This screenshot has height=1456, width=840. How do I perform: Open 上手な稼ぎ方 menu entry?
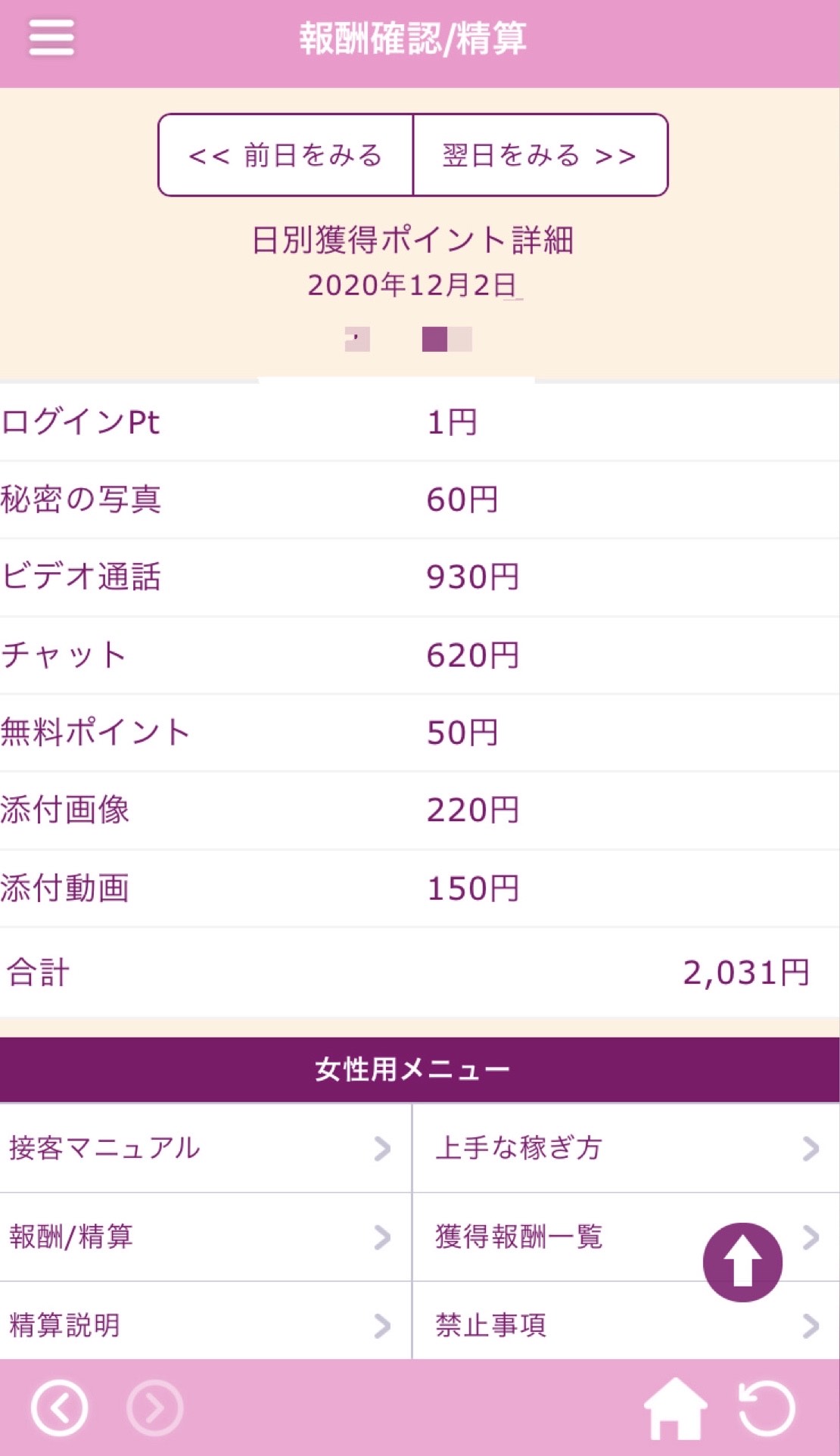click(x=518, y=1149)
